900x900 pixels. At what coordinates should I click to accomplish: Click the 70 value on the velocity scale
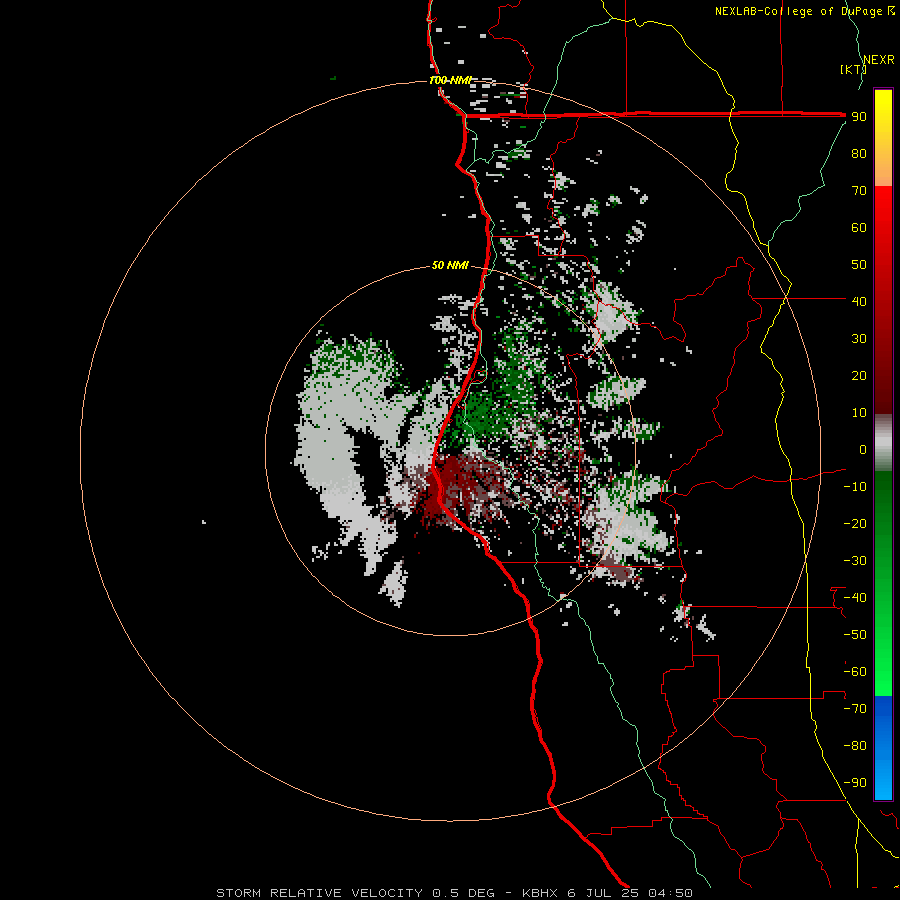[859, 191]
